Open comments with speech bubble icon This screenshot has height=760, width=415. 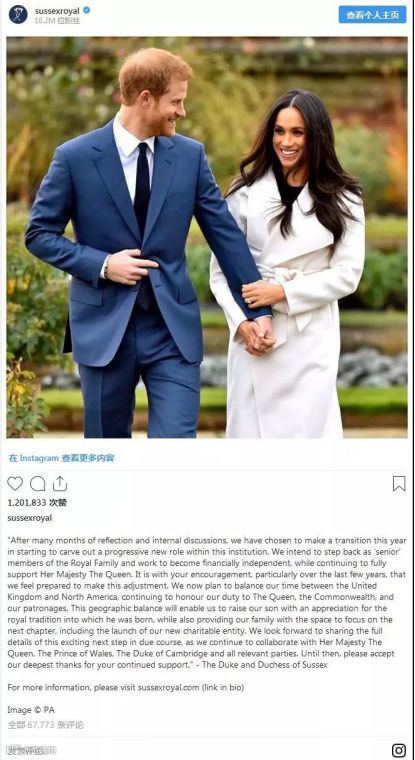(x=37, y=483)
